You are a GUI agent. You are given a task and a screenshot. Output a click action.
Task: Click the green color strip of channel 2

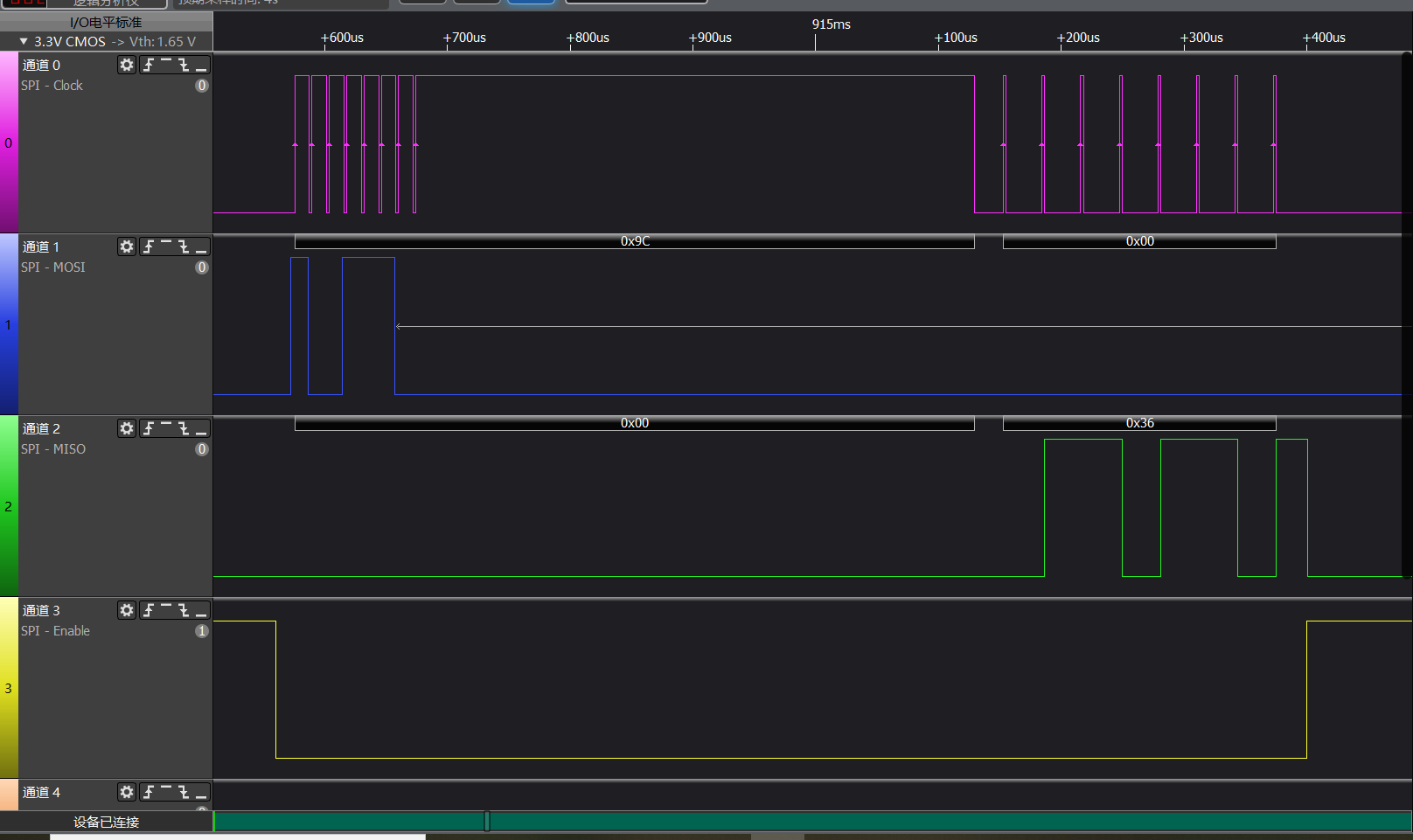point(9,506)
